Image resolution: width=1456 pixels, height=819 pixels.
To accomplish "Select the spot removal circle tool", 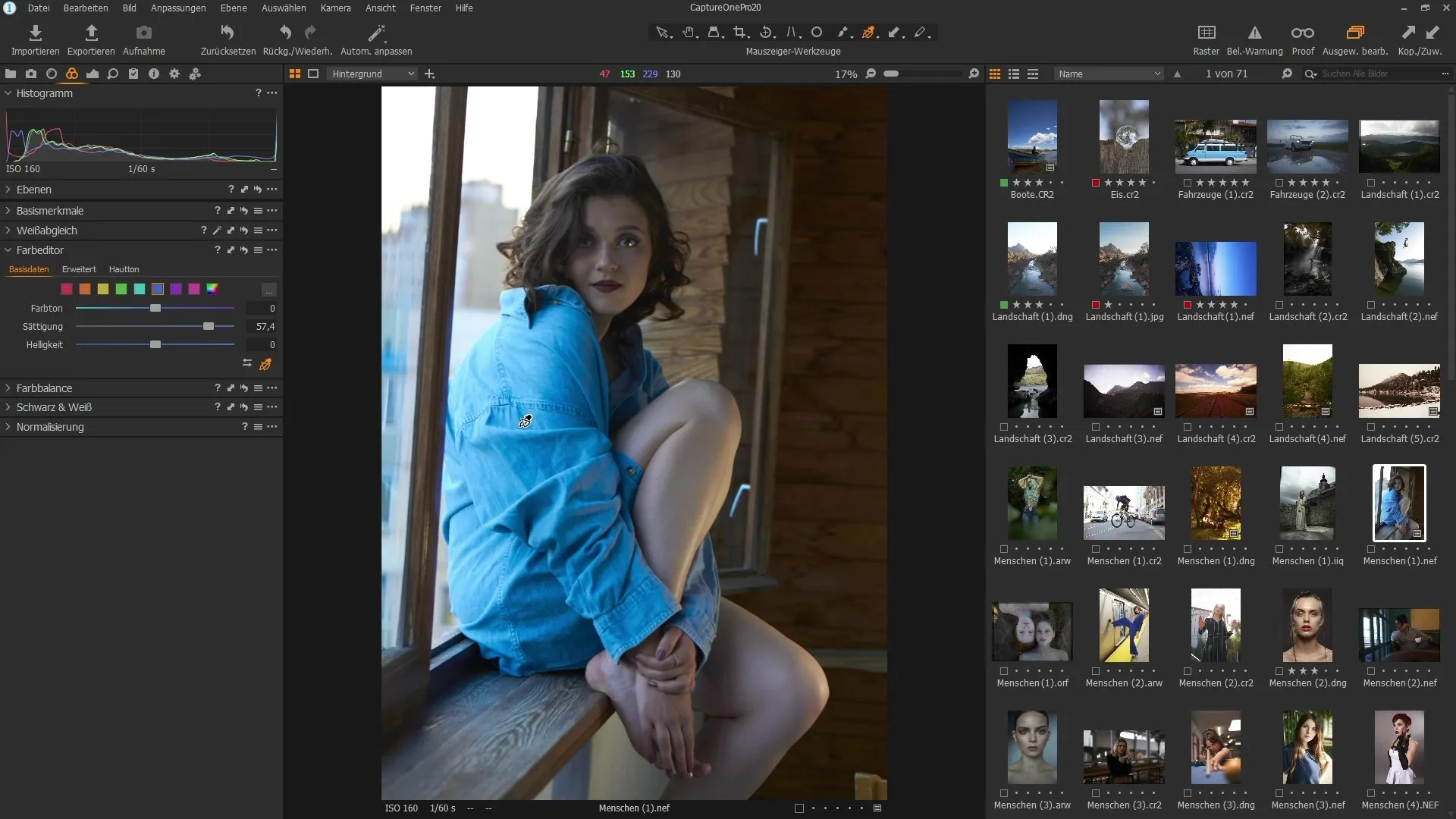I will tap(817, 33).
